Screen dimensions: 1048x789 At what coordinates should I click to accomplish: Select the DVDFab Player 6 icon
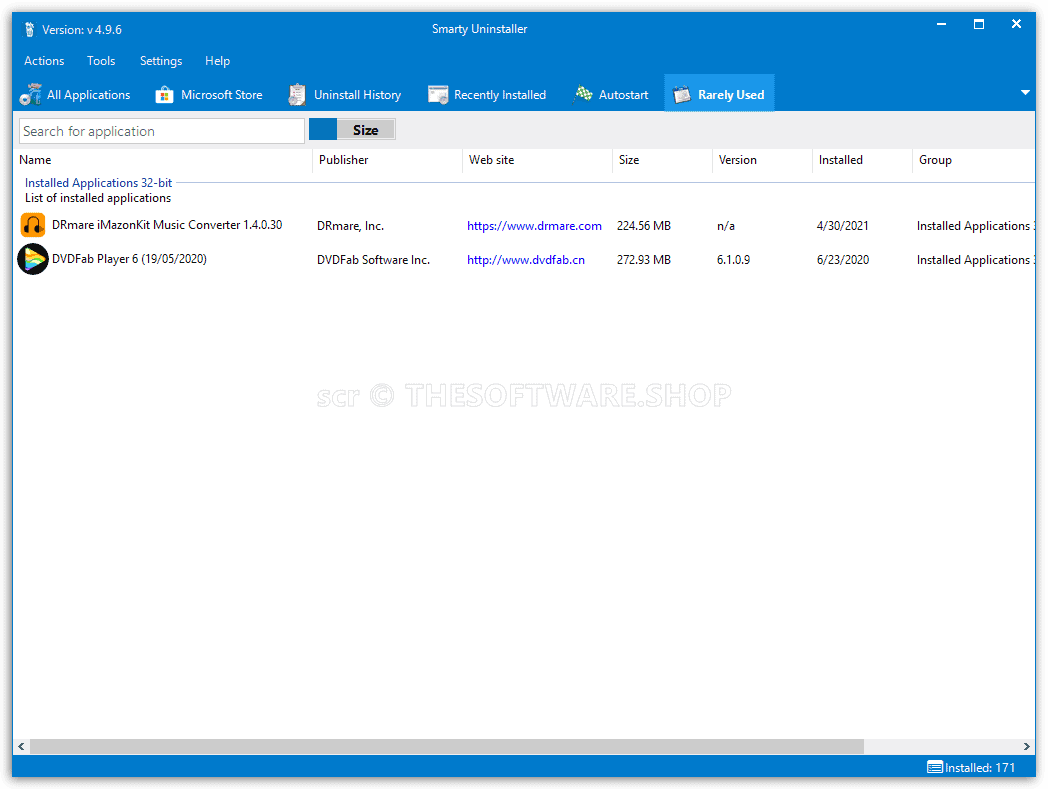click(x=33, y=259)
